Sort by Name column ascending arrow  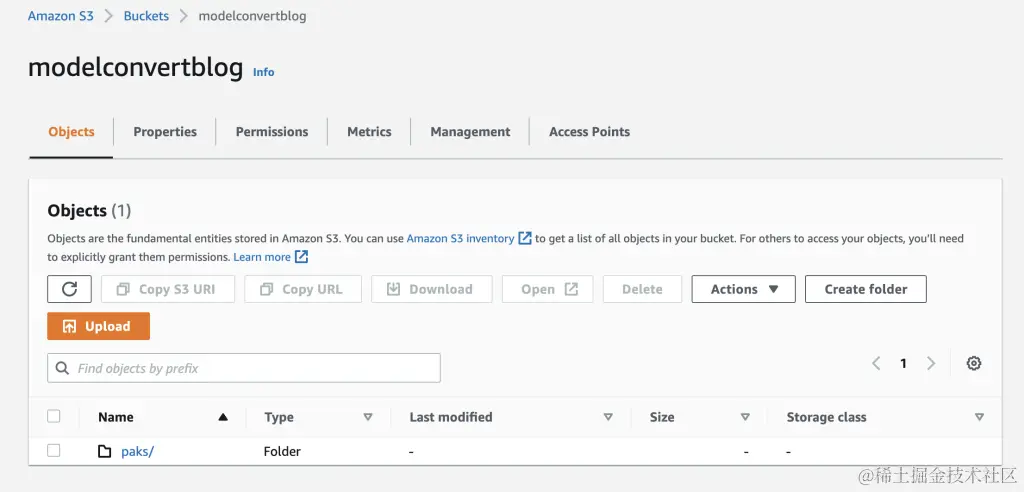(x=223, y=417)
